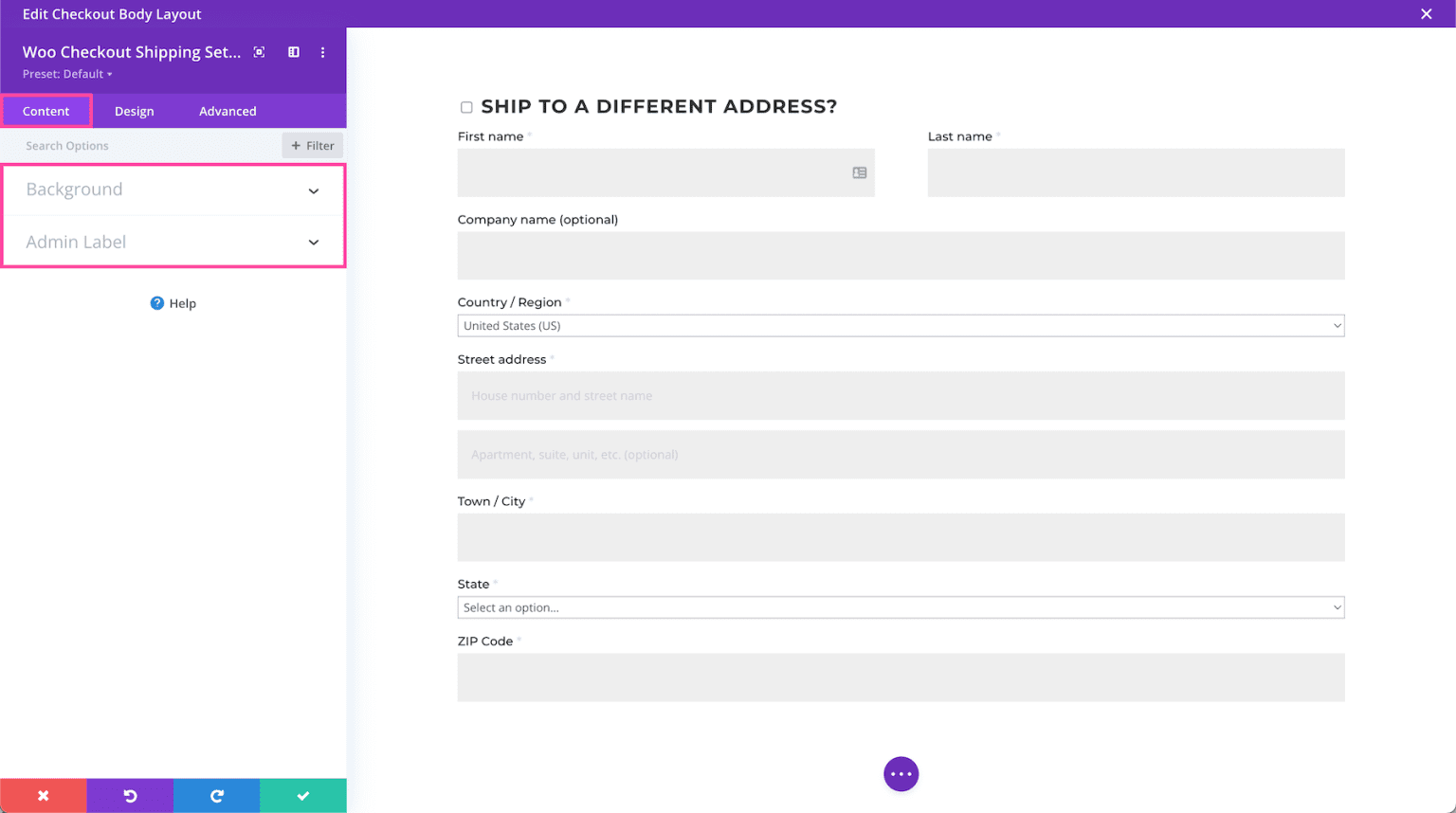Discard changes via the red X icon
Screen dimensions: 1456x813
click(43, 795)
